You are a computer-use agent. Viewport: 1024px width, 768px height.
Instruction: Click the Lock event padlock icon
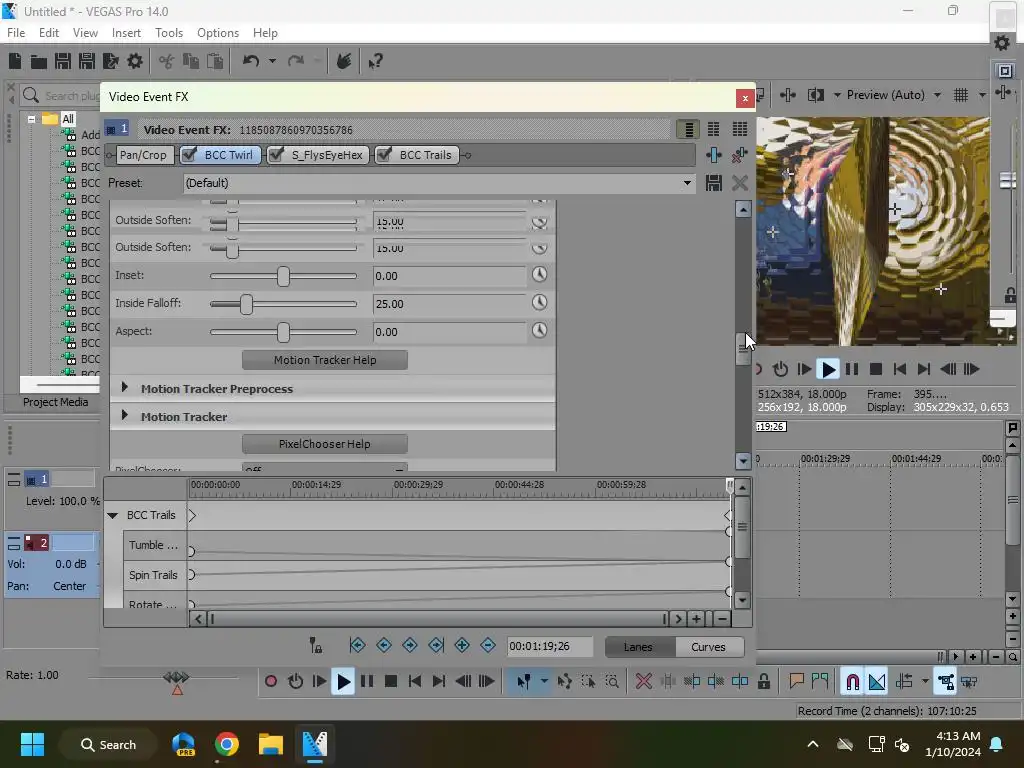coord(763,681)
